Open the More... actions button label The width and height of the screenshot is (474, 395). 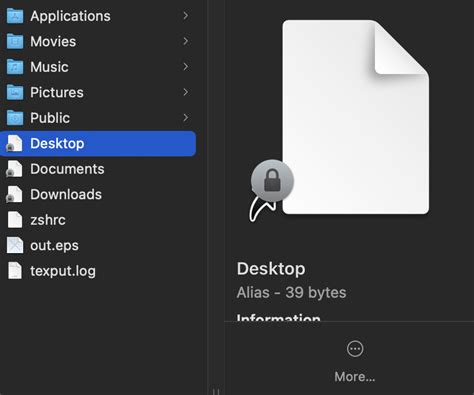pyautogui.click(x=355, y=377)
